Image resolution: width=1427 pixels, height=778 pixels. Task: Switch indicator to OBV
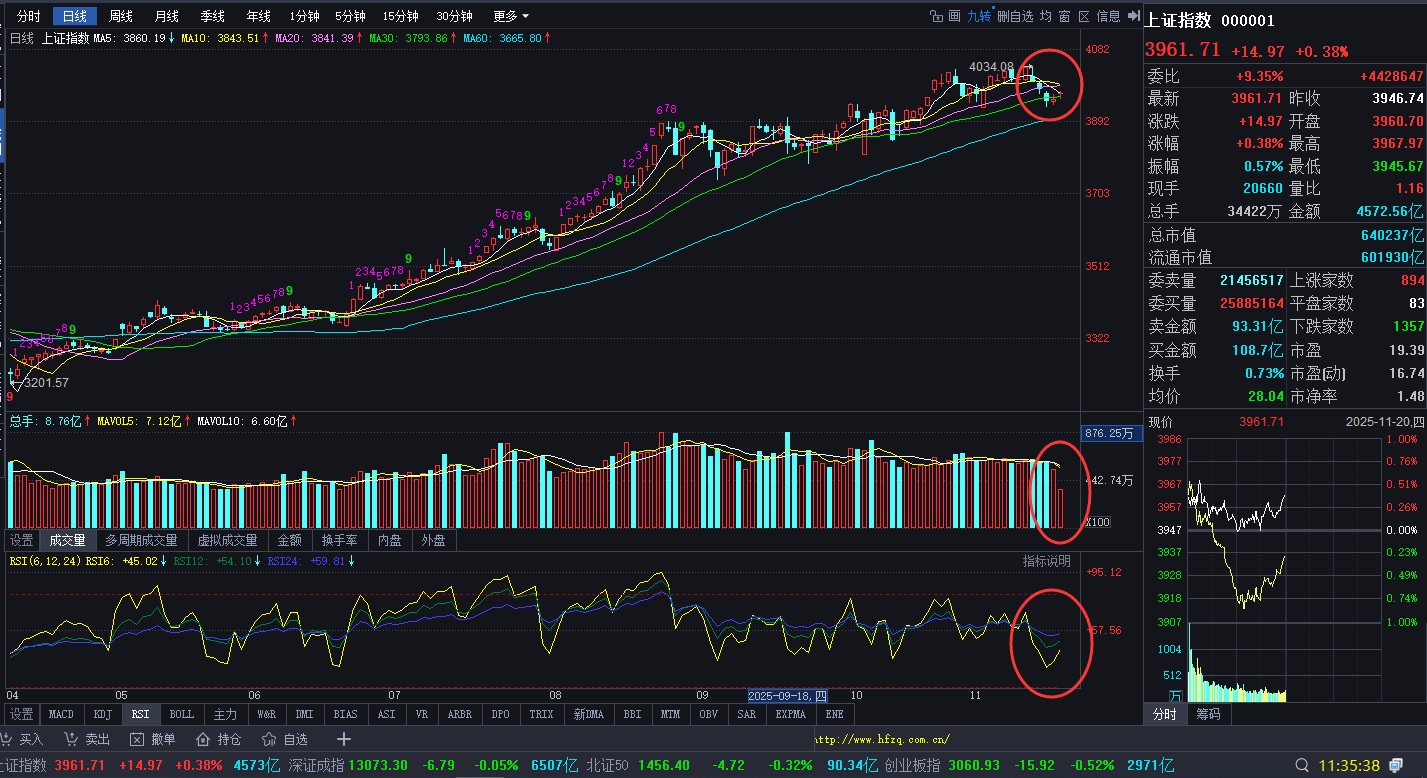709,714
